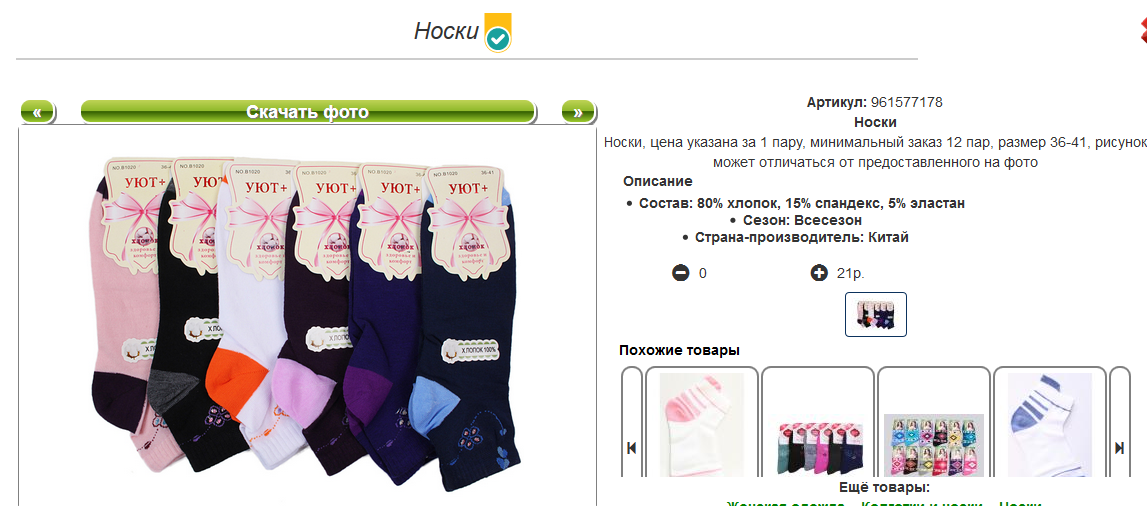Click the plus icon to add a pair

(x=819, y=273)
